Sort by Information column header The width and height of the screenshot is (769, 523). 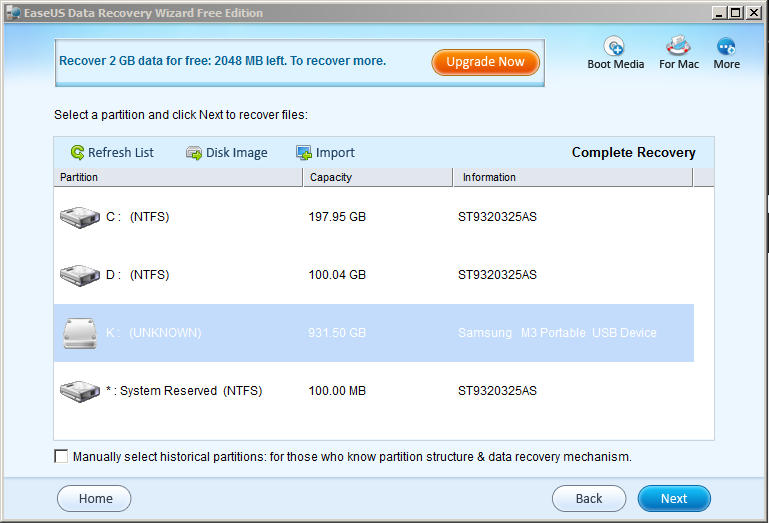coord(573,177)
